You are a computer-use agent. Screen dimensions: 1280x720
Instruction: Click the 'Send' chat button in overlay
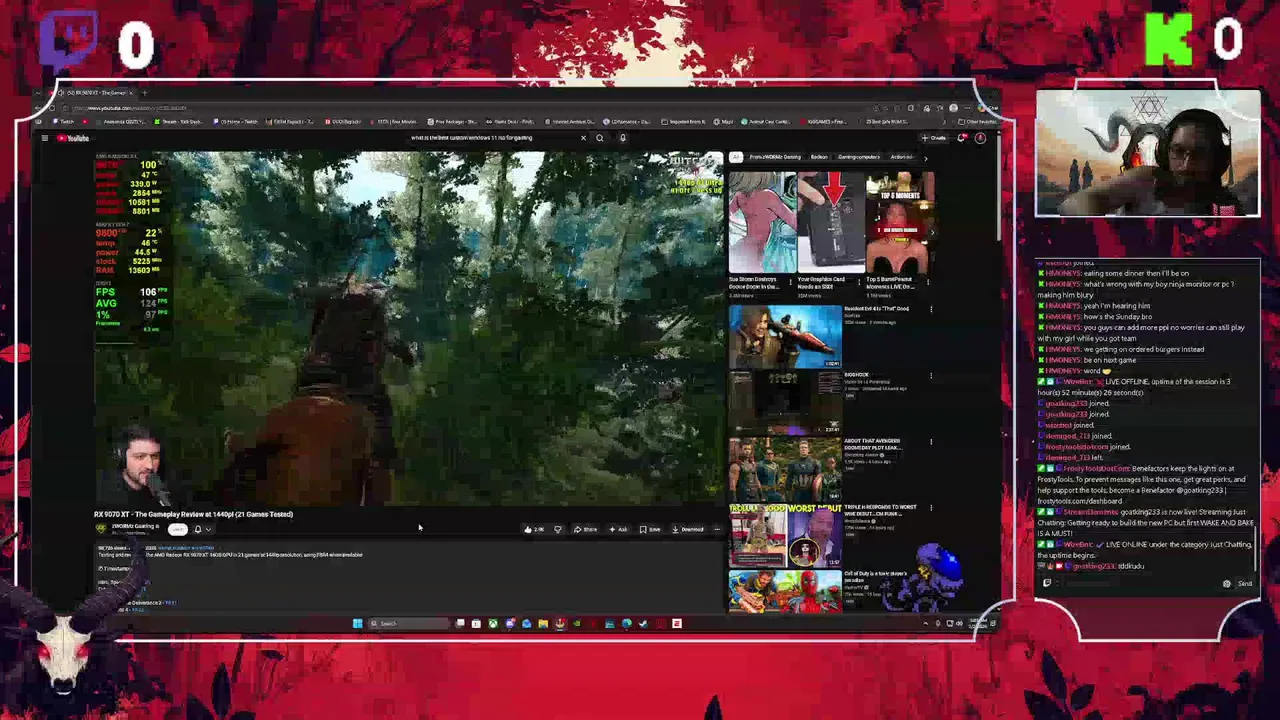click(1245, 584)
